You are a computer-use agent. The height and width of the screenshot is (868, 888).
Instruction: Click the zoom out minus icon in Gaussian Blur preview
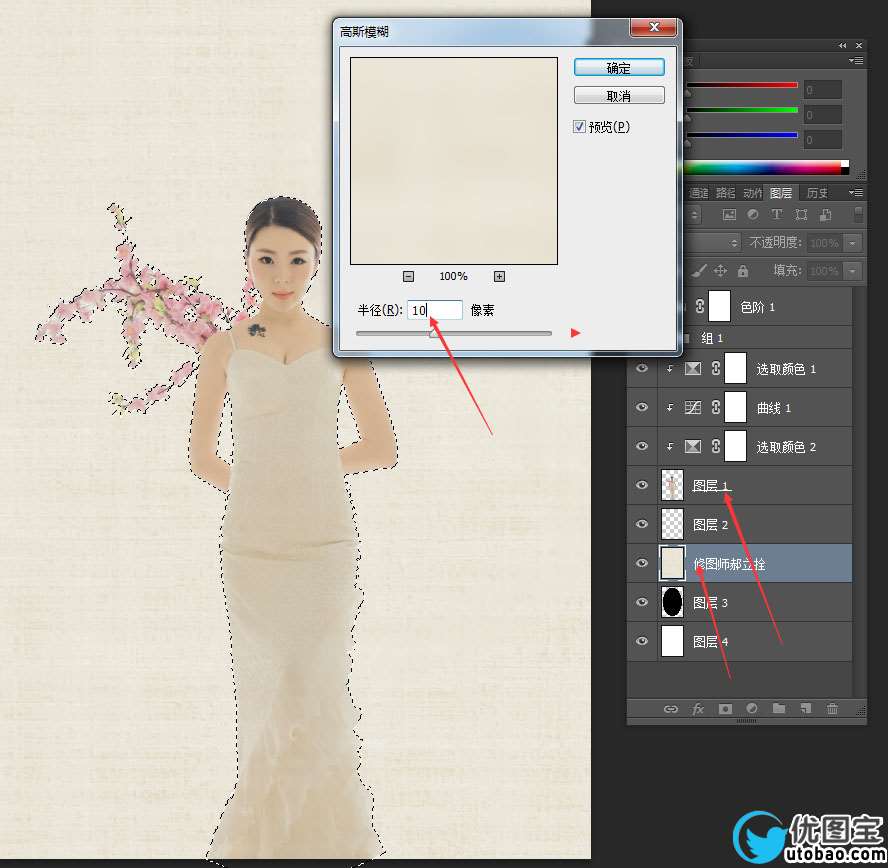pos(408,276)
